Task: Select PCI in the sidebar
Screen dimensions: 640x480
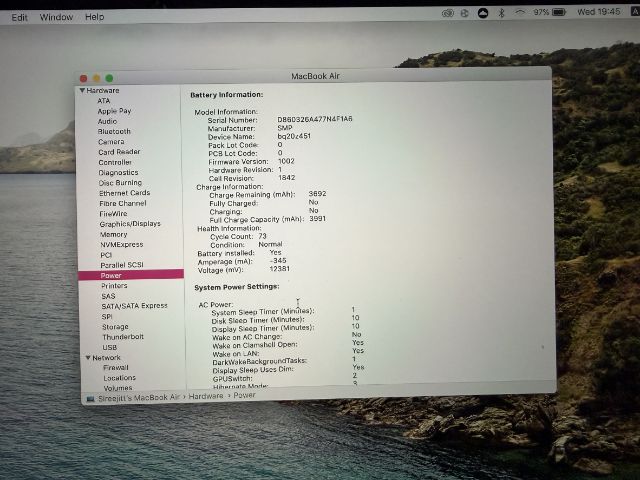Action: coord(106,255)
